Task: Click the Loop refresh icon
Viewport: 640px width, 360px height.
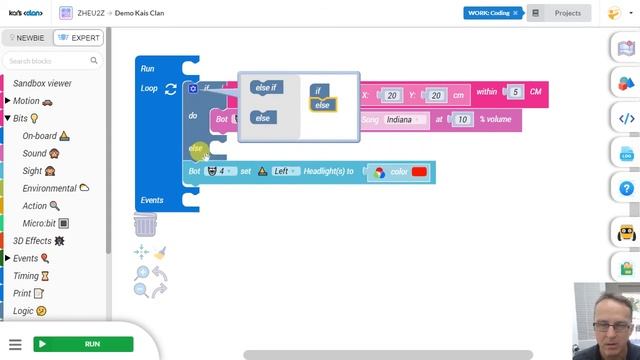Action: click(171, 89)
